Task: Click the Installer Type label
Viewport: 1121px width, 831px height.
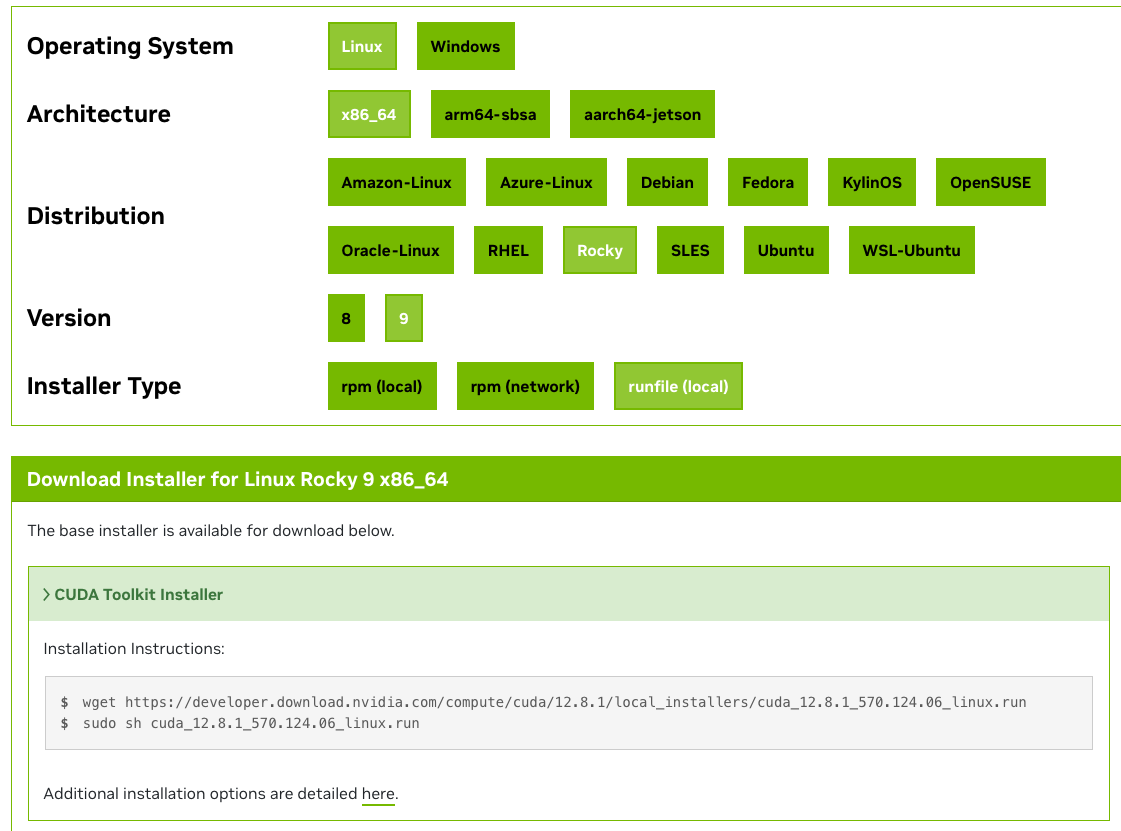Action: 104,386
